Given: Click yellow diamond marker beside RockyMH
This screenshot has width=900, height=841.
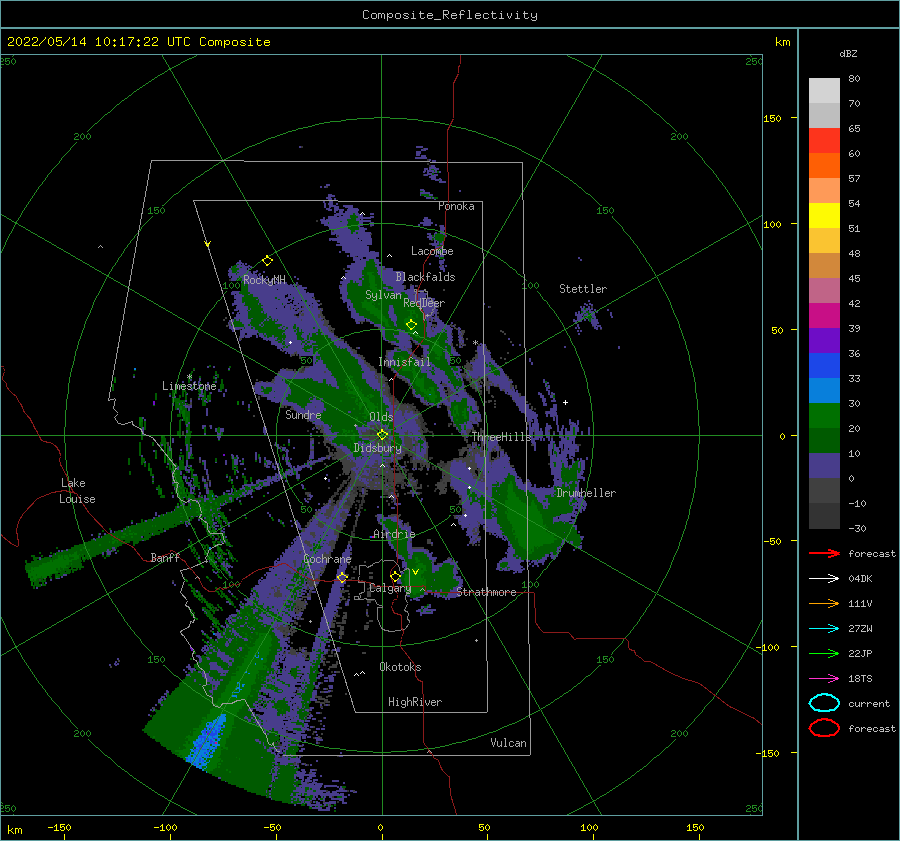Looking at the screenshot, I should pyautogui.click(x=267, y=261).
